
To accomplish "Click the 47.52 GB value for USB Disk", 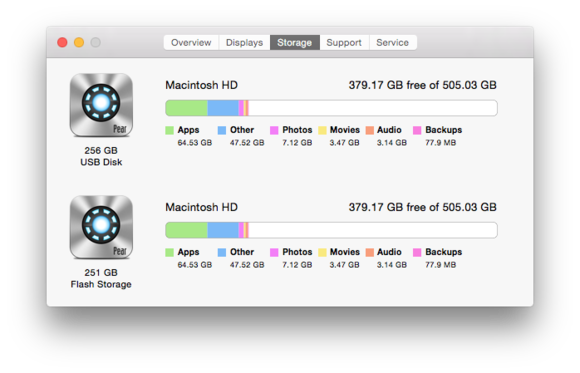I will point(247,142).
